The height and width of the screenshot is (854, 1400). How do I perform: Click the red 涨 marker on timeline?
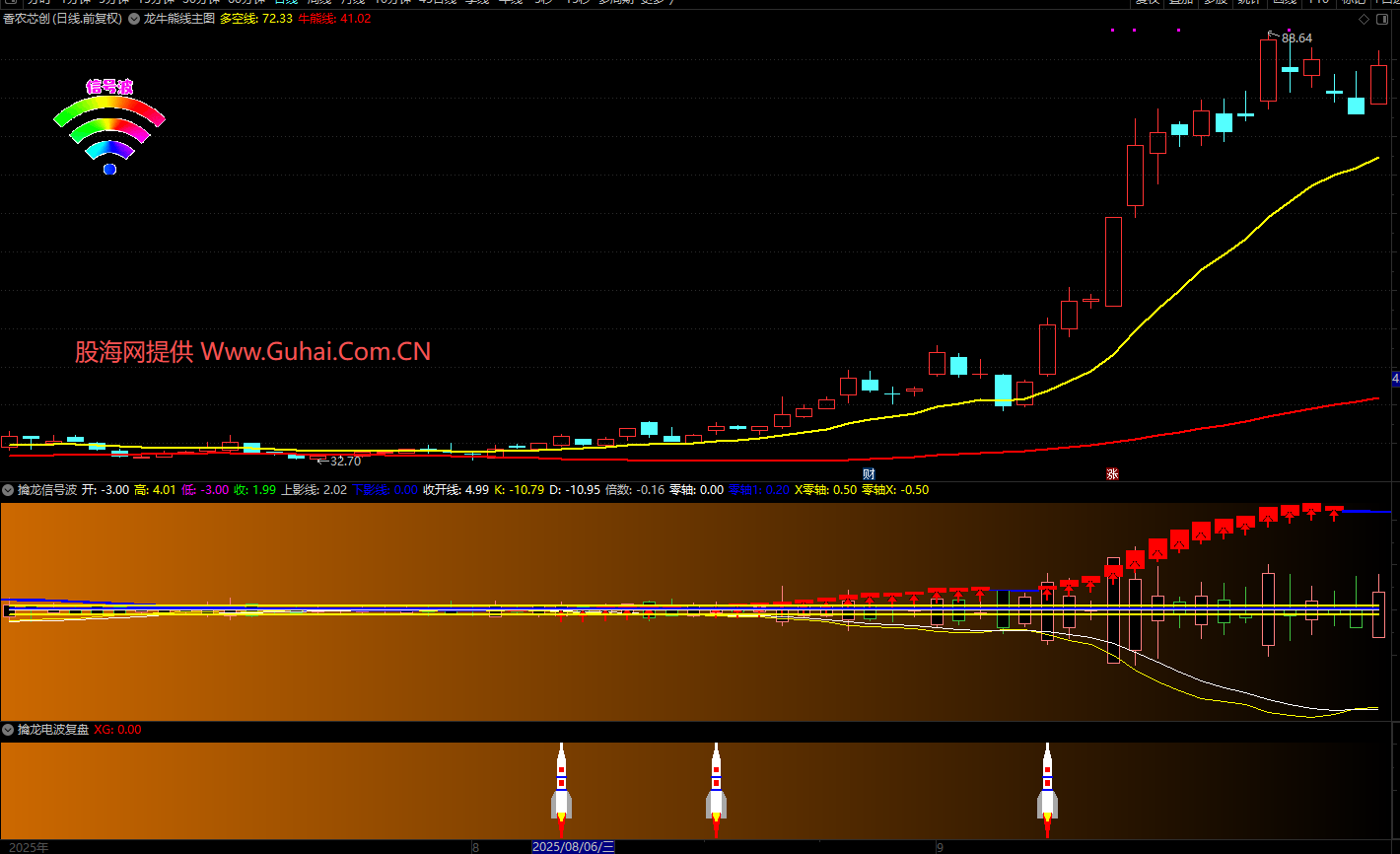[x=1112, y=474]
